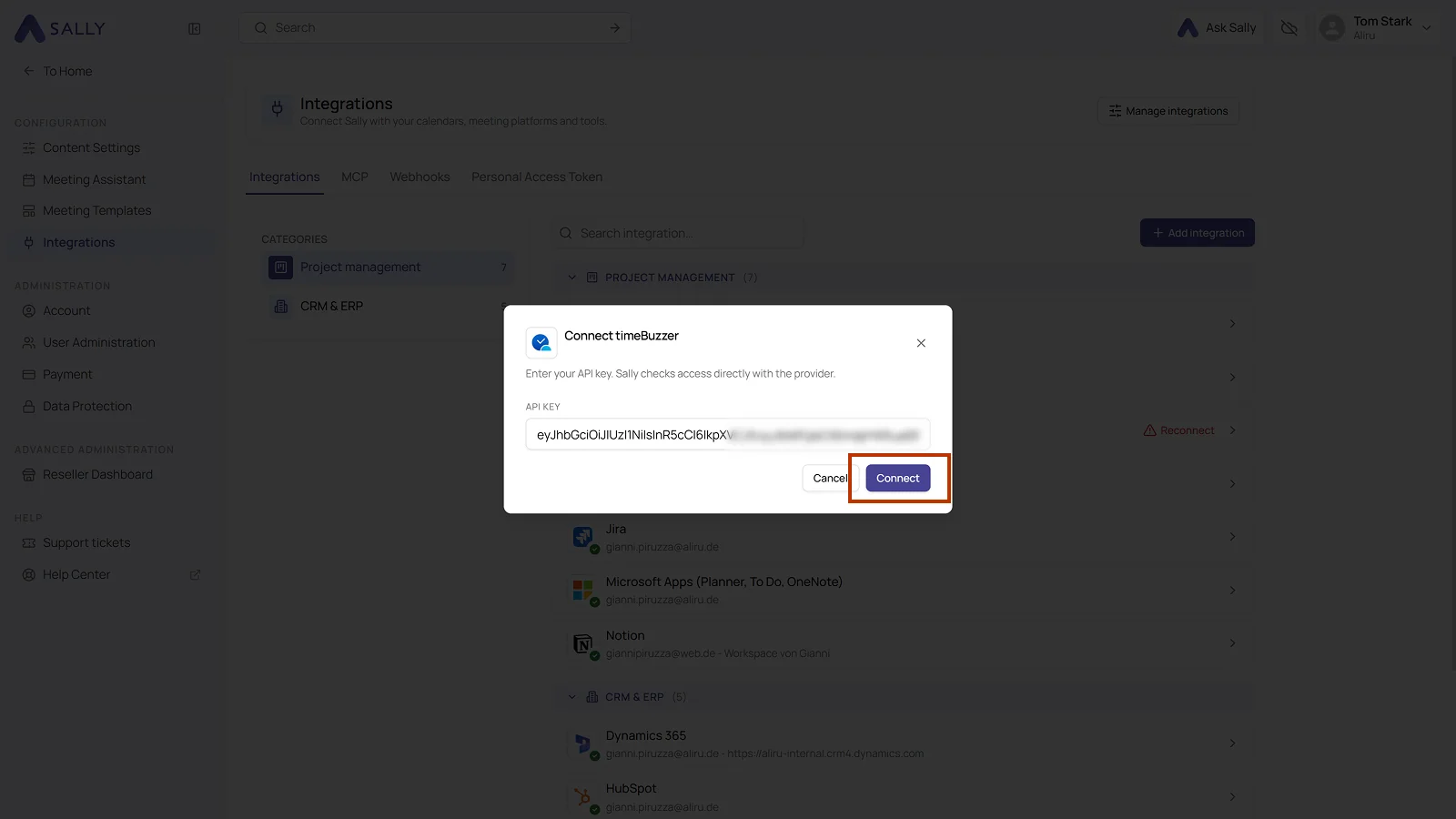The width and height of the screenshot is (1456, 819).
Task: Click the Notion icon
Action: tap(583, 643)
